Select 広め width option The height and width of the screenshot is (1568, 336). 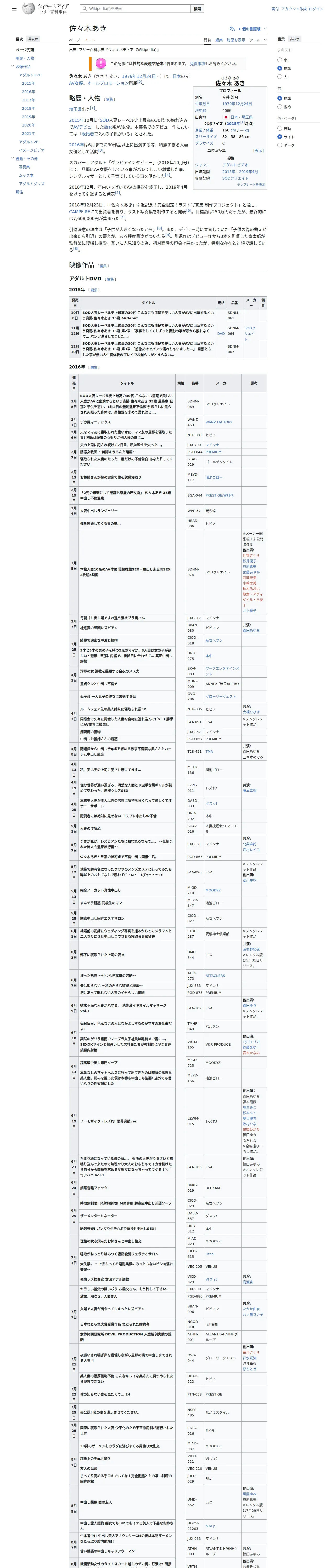click(280, 107)
